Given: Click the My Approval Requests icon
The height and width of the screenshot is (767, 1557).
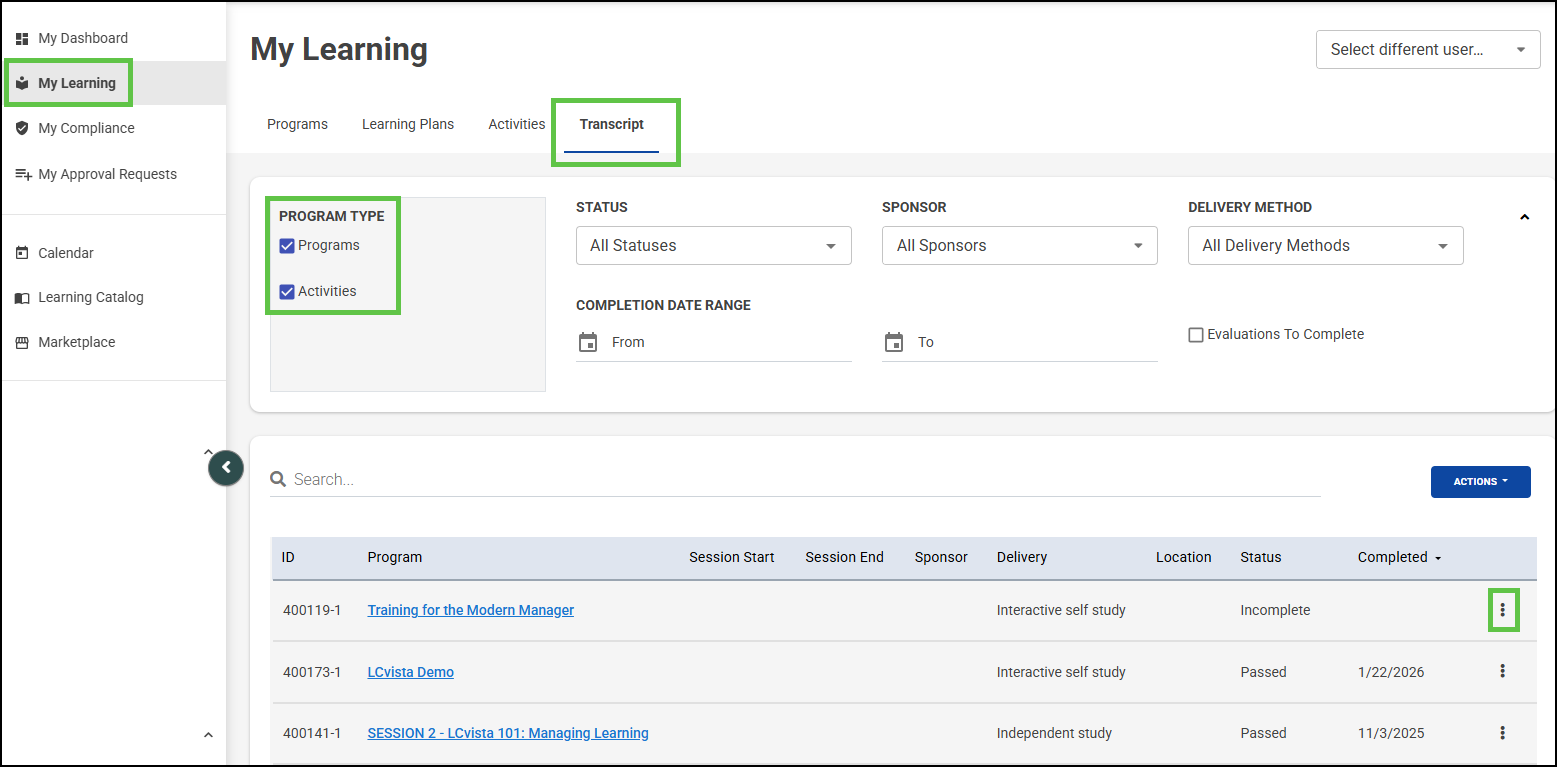Looking at the screenshot, I should (x=23, y=174).
